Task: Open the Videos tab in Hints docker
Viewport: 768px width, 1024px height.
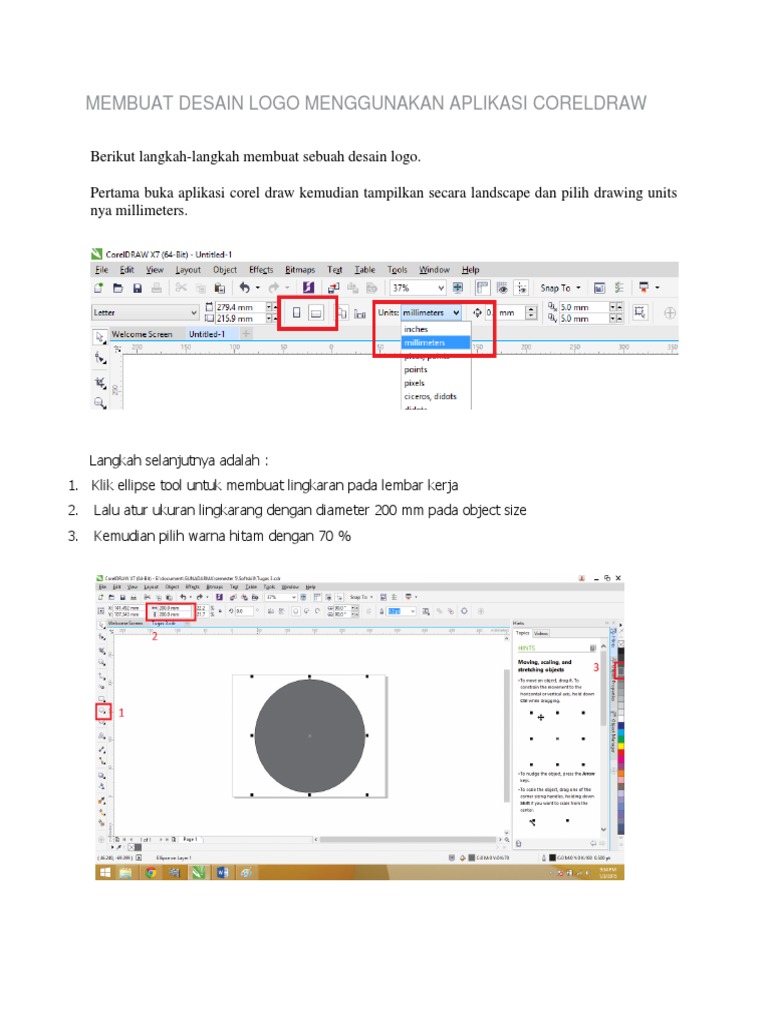Action: 541,633
